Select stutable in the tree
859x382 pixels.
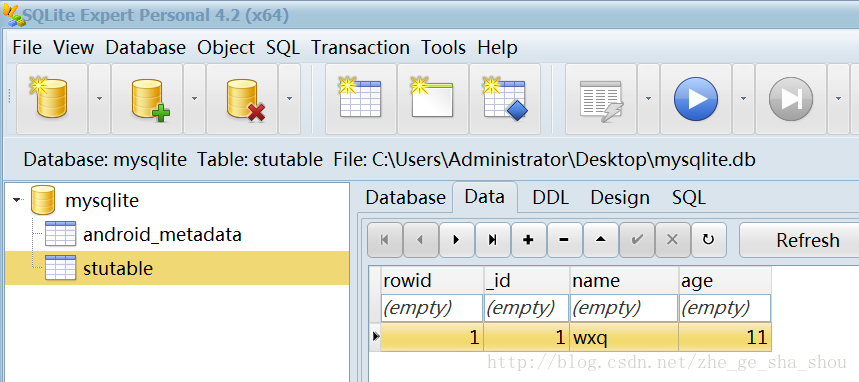pos(118,269)
